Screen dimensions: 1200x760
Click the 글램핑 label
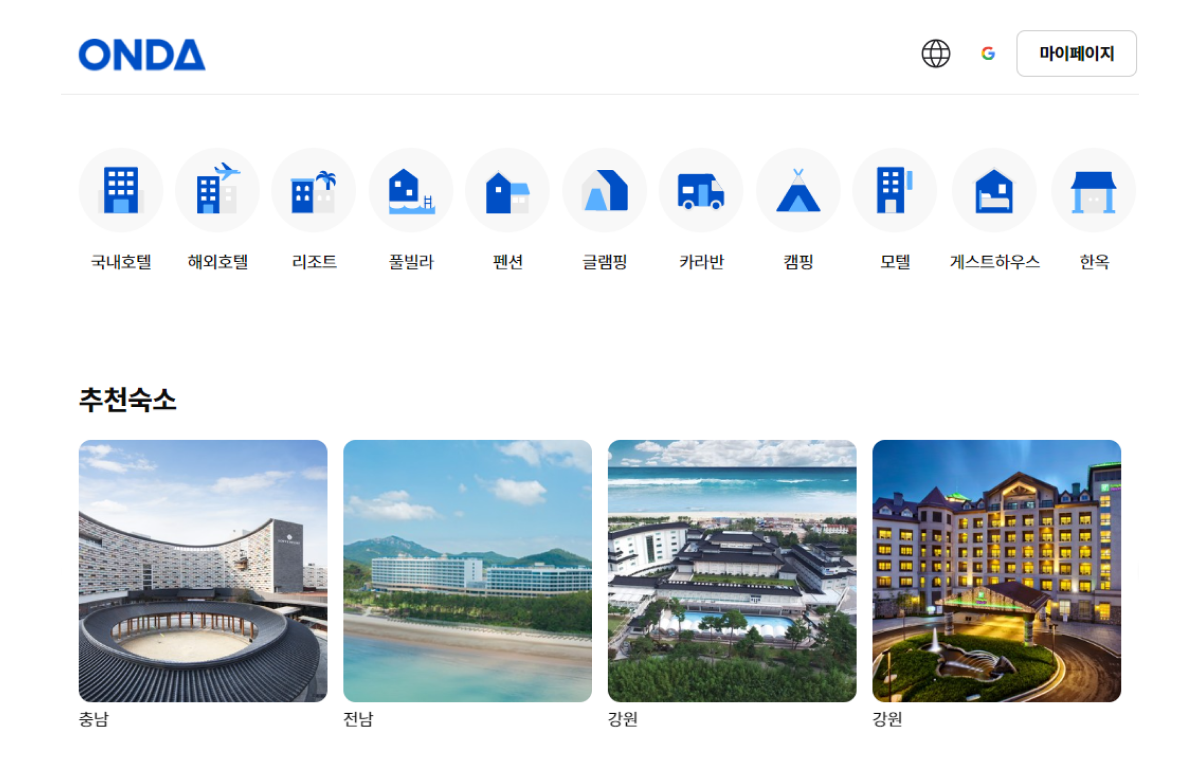(605, 262)
